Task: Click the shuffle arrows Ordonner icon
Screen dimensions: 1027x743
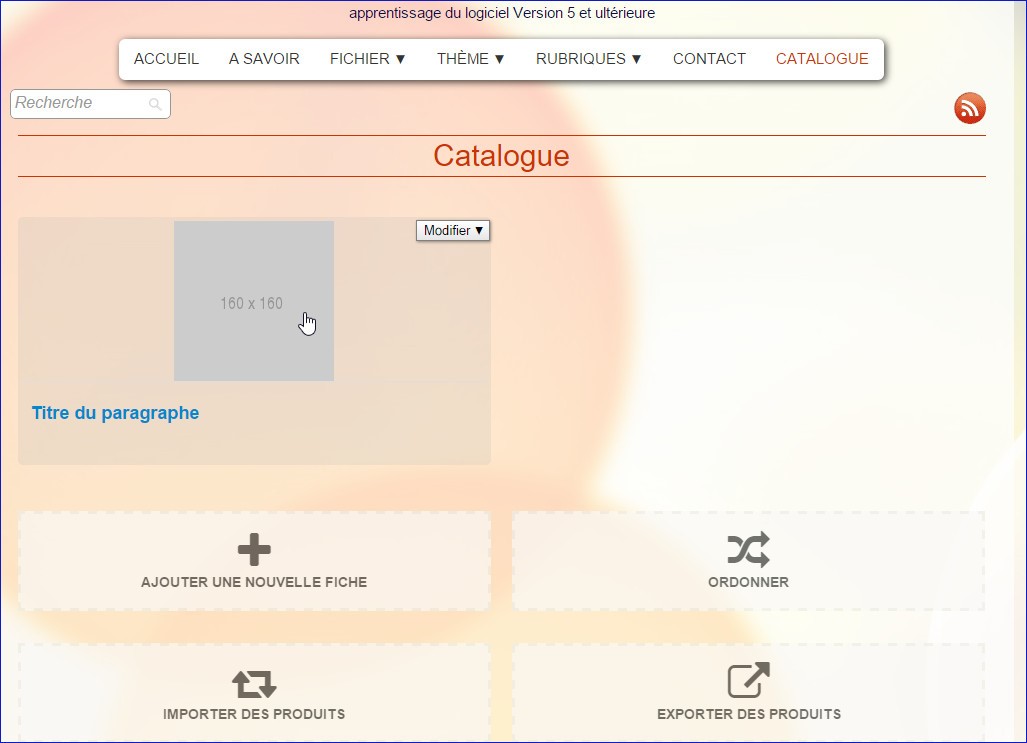Action: pos(748,549)
